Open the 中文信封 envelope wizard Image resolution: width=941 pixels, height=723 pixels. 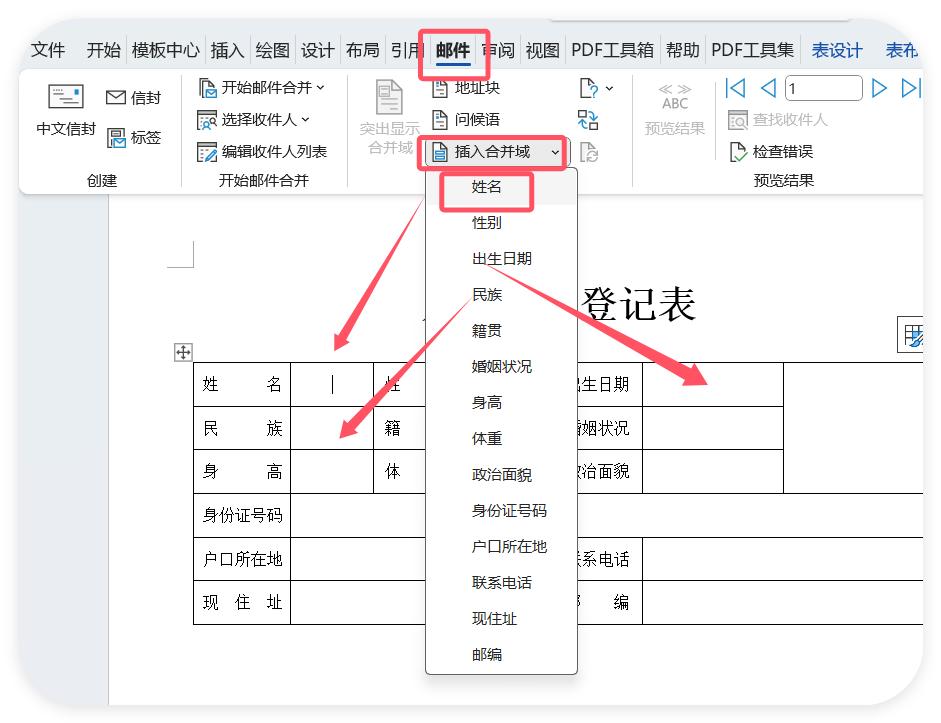(65, 110)
